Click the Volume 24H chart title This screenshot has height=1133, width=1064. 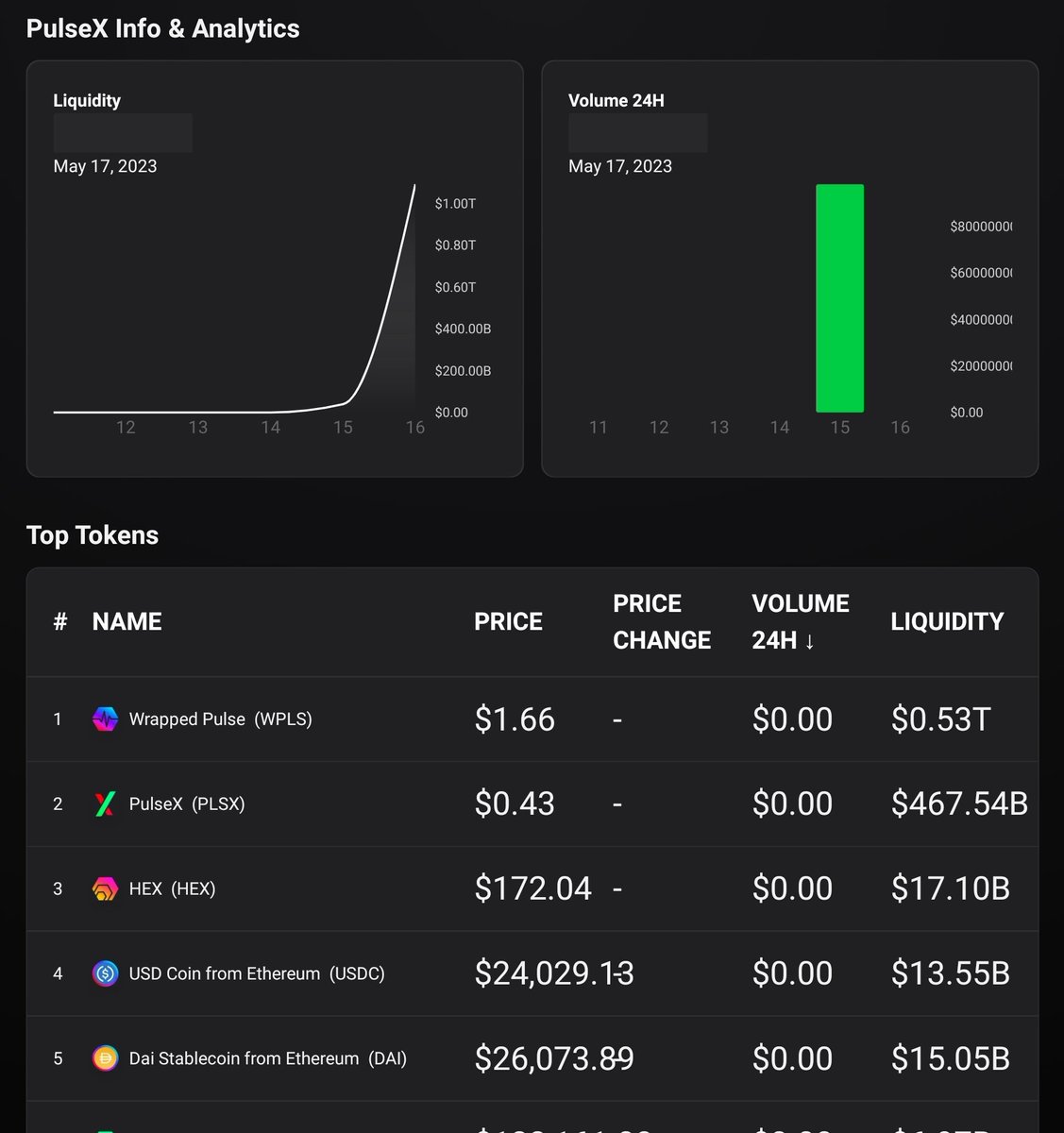tap(616, 101)
